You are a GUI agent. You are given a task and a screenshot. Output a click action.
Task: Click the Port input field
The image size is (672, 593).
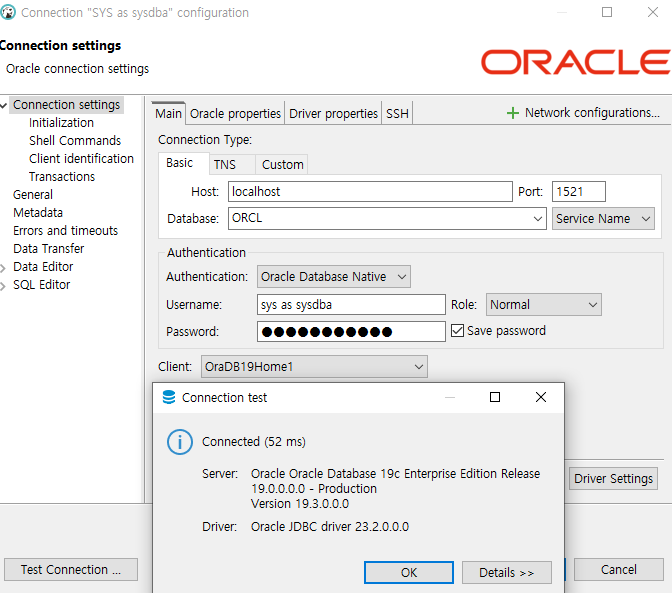(579, 192)
